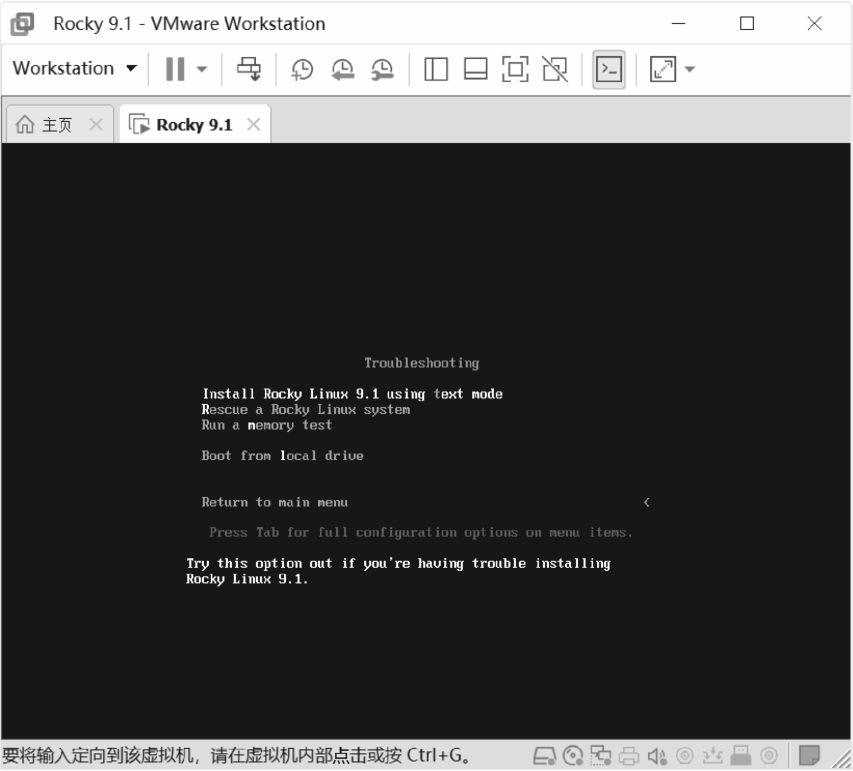Click the Troubleshooting heading text
This screenshot has width=853, height=771.
tap(422, 363)
